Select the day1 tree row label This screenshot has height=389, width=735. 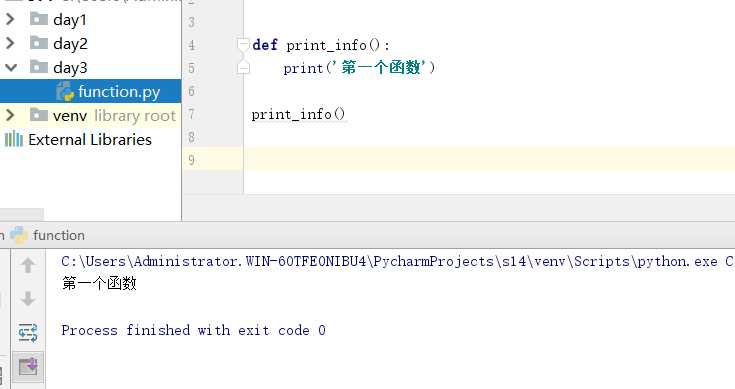tap(70, 20)
